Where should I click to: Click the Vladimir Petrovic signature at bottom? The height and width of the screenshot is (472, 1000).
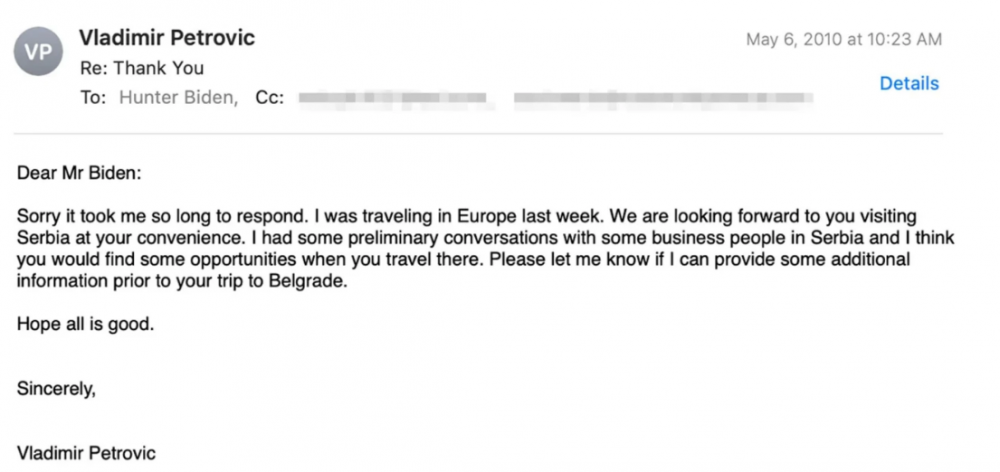point(86,454)
